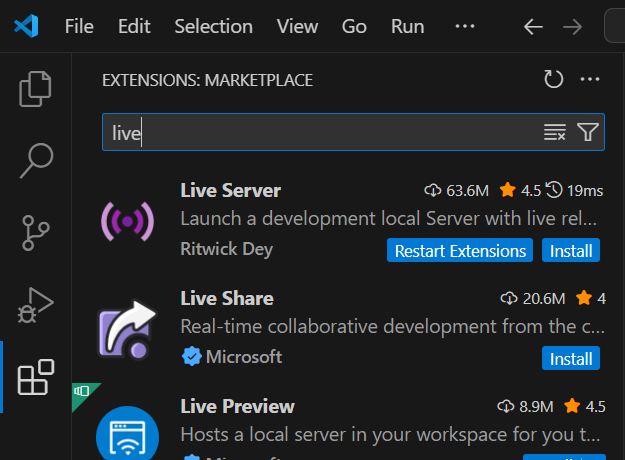Open the Explorer view in activity bar

click(x=35, y=89)
